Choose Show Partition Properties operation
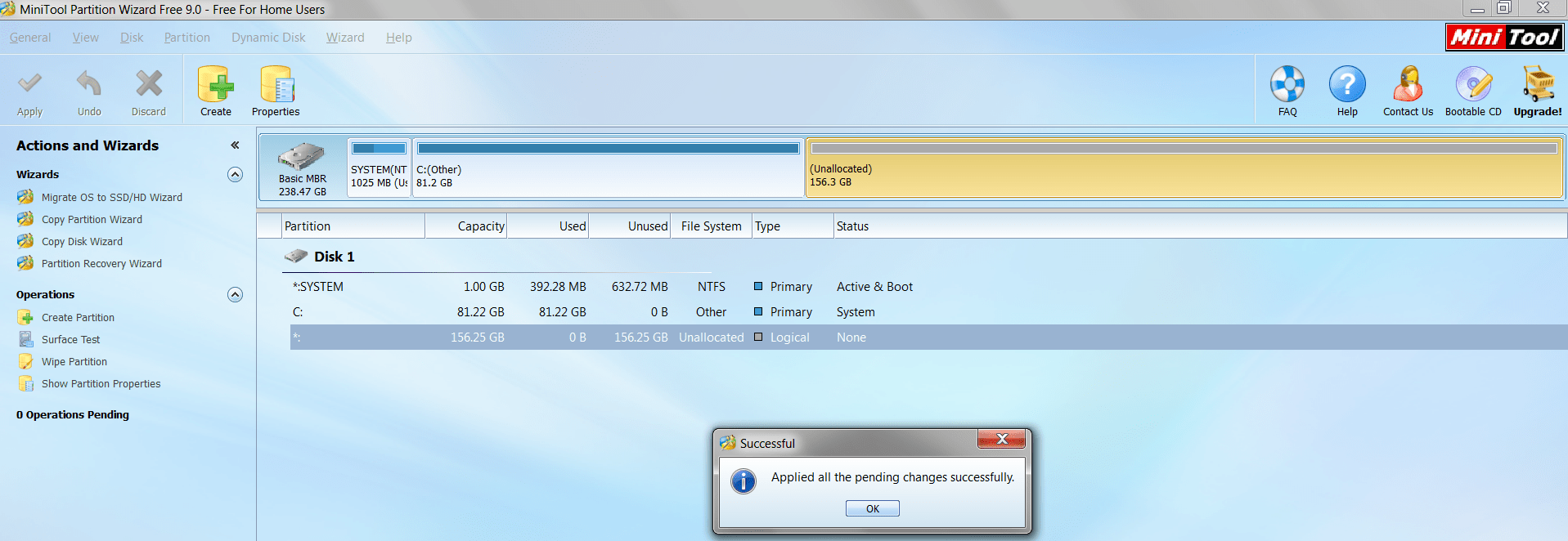 pos(101,384)
